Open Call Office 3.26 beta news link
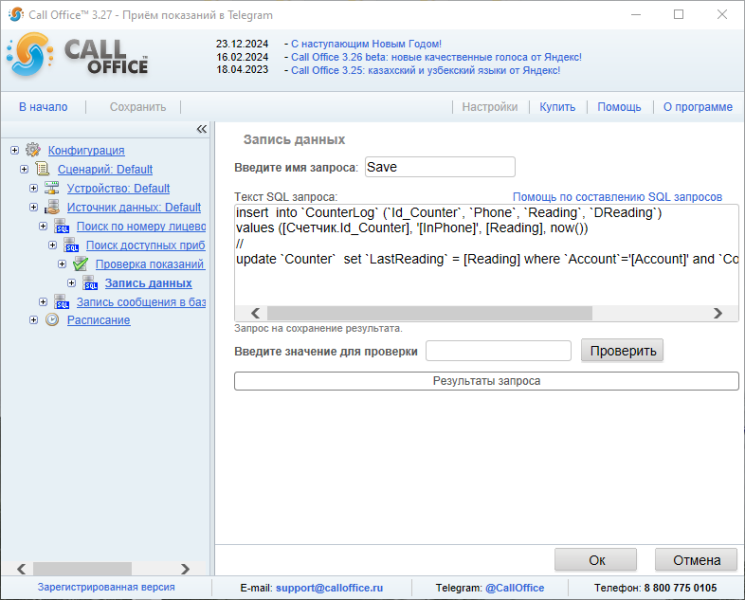 pos(436,57)
